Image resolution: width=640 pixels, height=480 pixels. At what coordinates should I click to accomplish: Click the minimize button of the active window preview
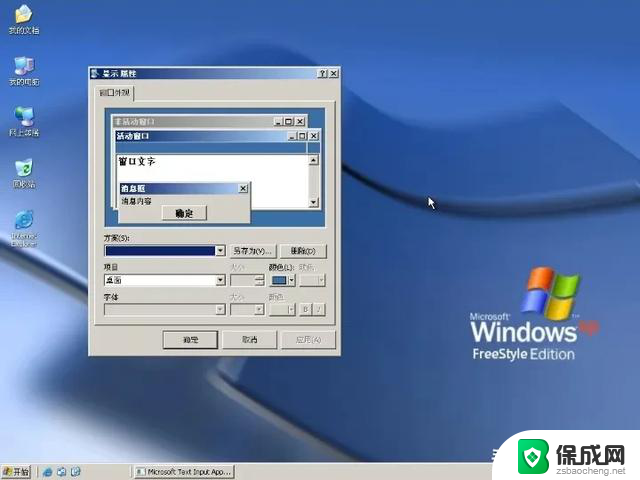click(291, 136)
